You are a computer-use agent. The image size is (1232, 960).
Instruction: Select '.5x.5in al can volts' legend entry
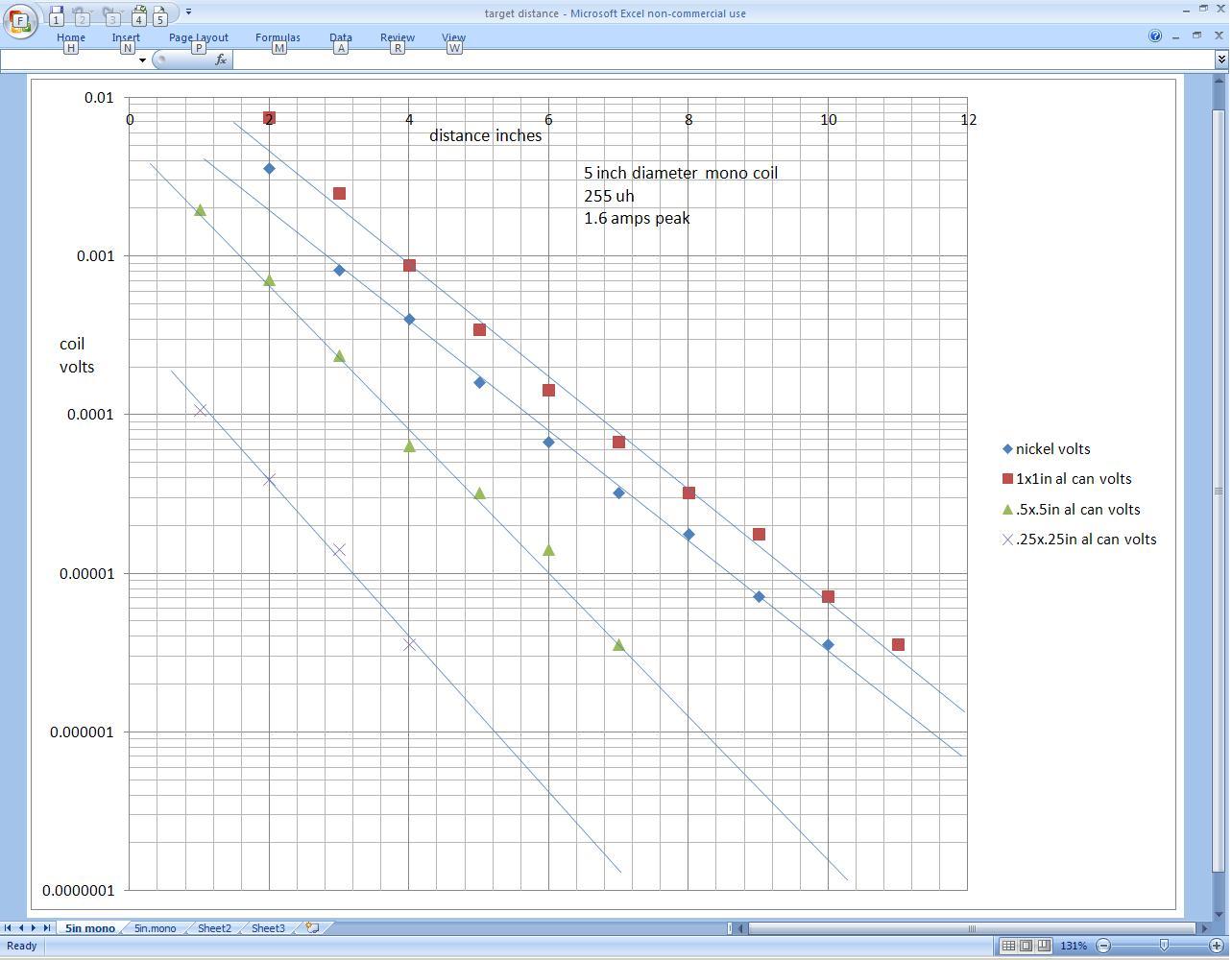(1071, 510)
